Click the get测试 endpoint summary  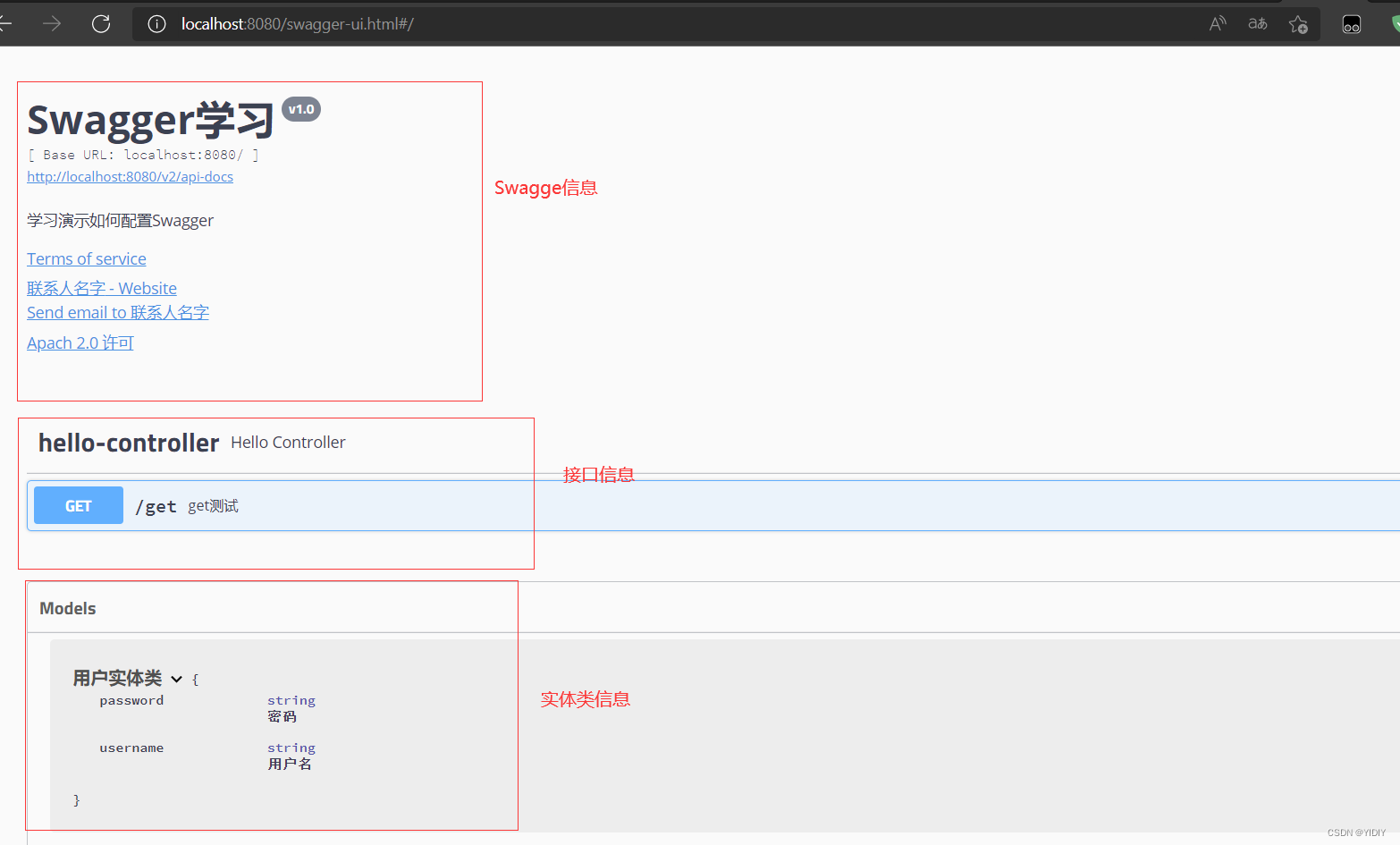[213, 506]
